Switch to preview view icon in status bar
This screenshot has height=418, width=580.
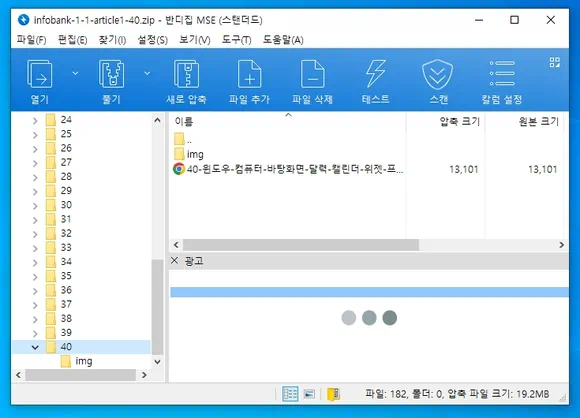pyautogui.click(x=309, y=394)
